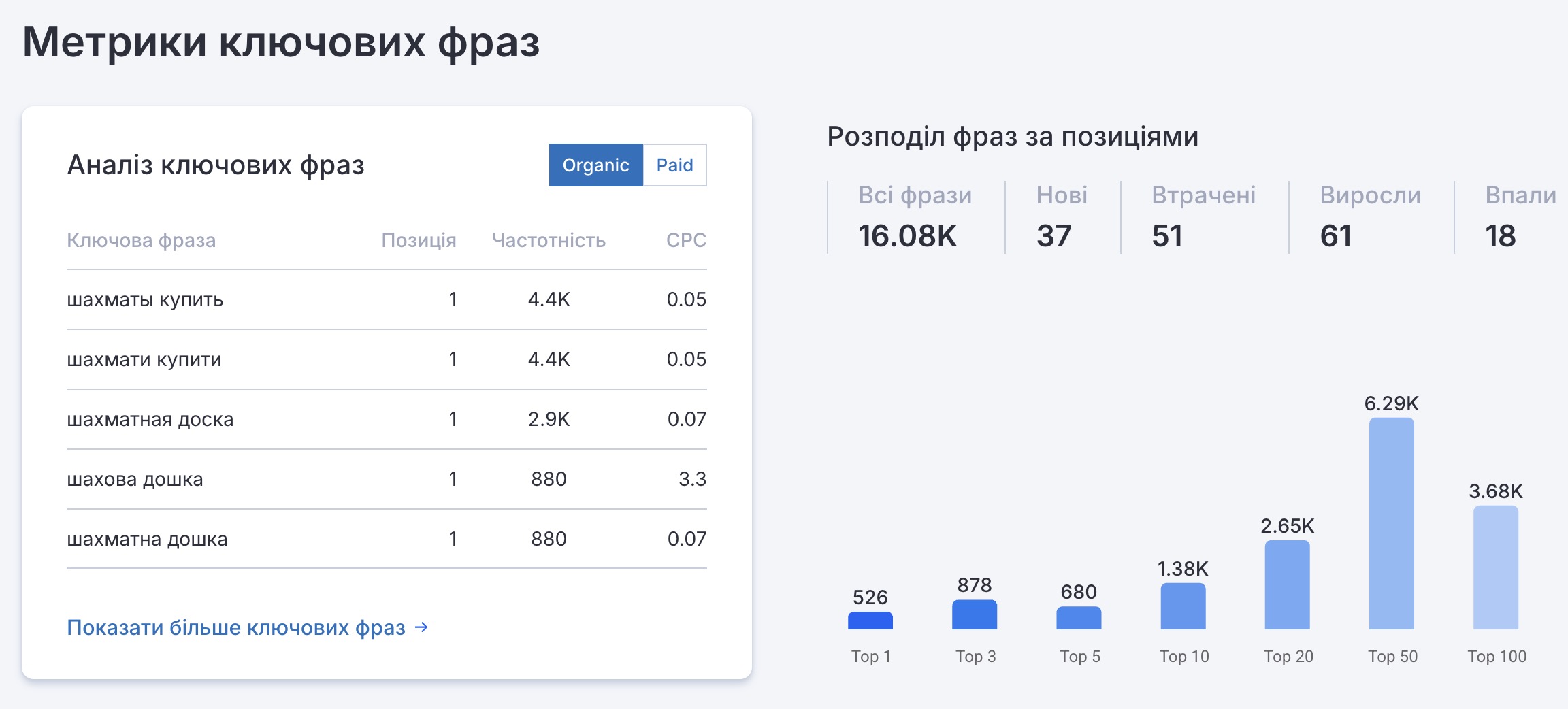Click the Top 100 bar showing 3.68K

point(1495,567)
